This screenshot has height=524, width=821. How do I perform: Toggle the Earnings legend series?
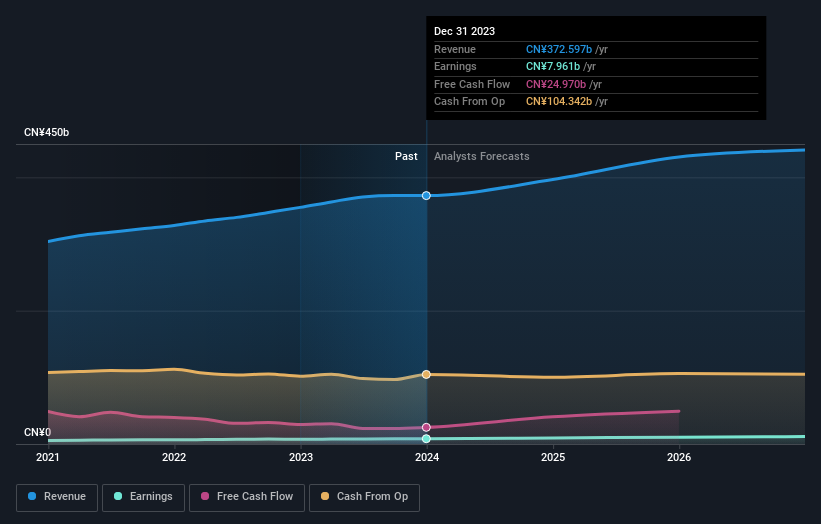(x=143, y=497)
